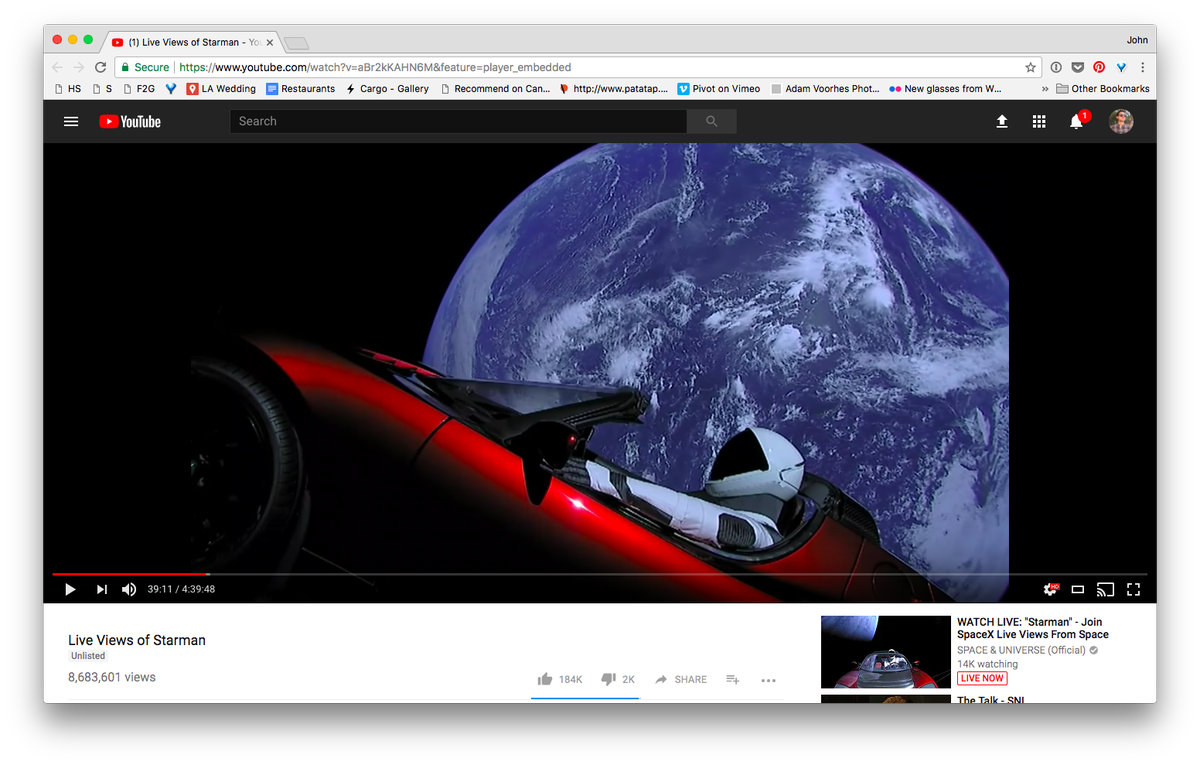
Task: Reload the page in Chrome
Action: pyautogui.click(x=100, y=67)
